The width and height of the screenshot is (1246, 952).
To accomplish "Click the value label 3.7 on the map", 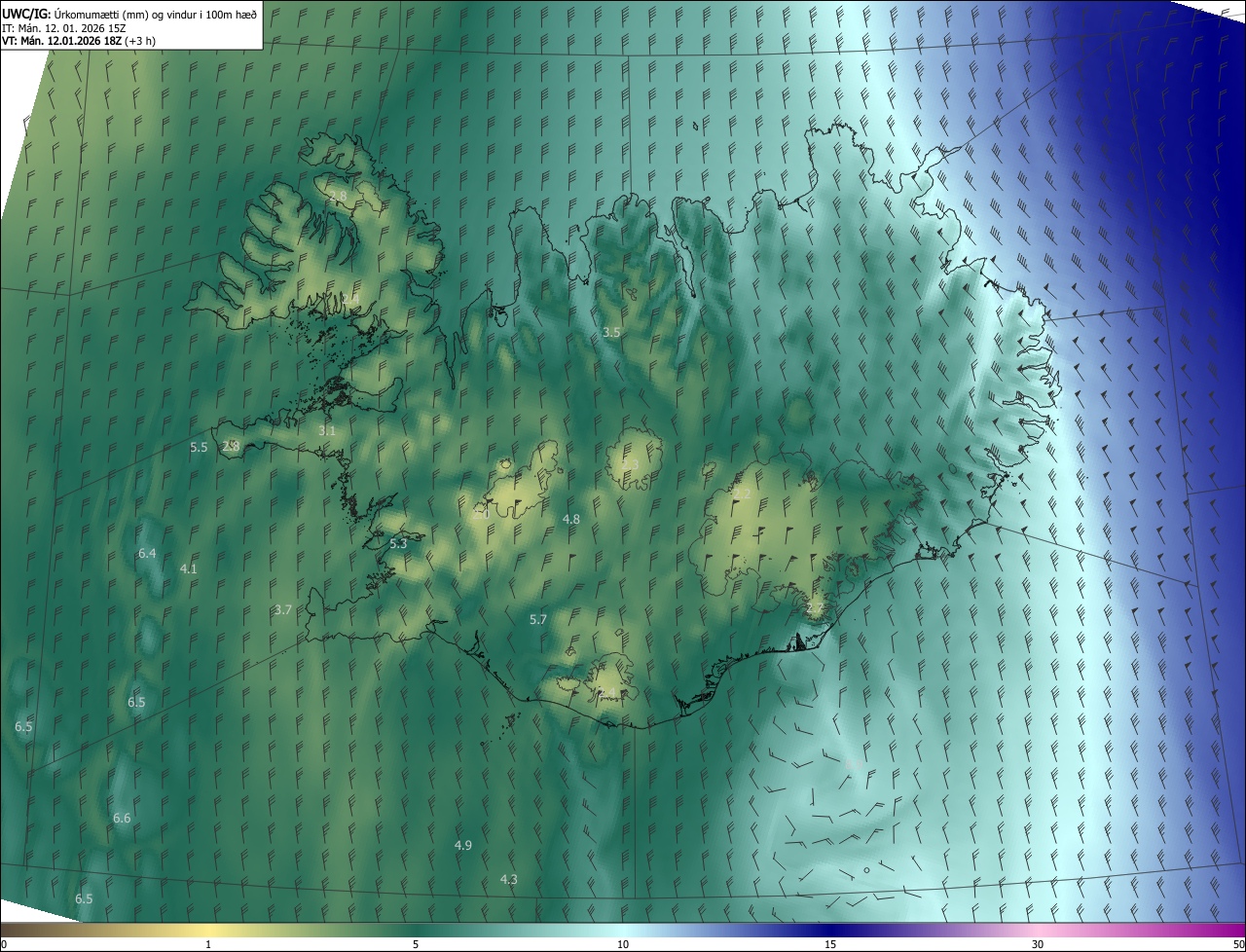I will click(x=283, y=610).
